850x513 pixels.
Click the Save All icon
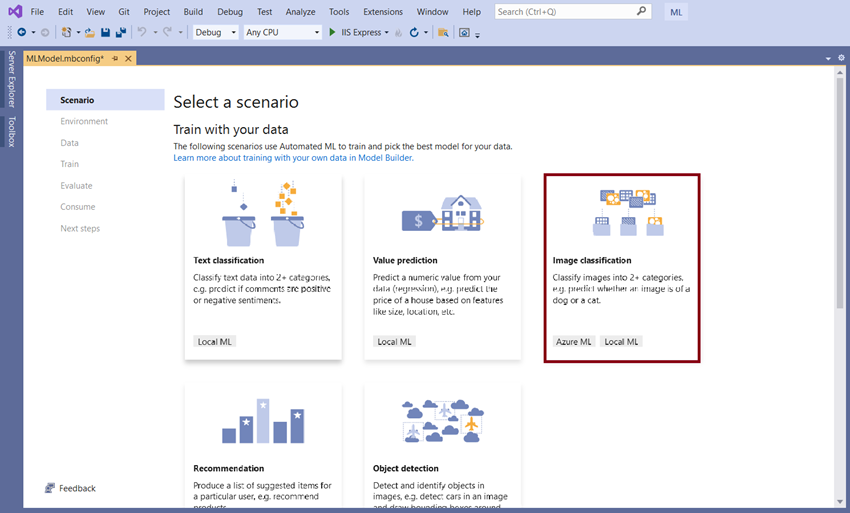click(x=121, y=33)
